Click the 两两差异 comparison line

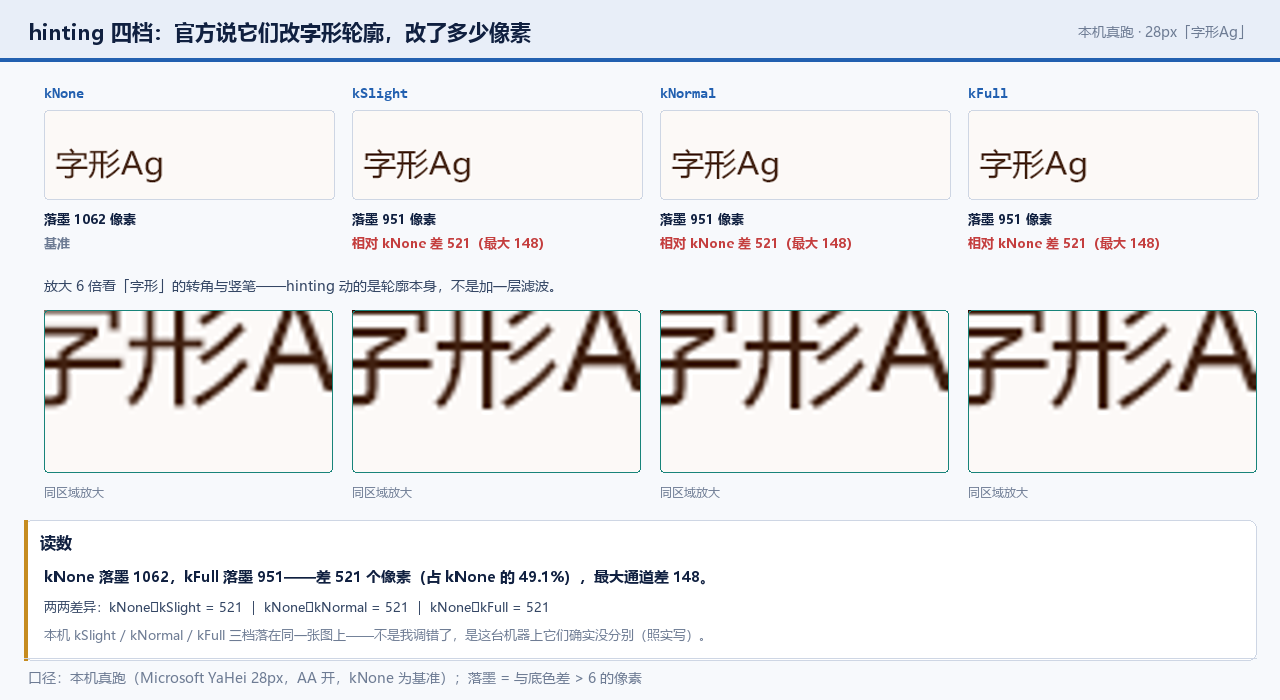297,607
